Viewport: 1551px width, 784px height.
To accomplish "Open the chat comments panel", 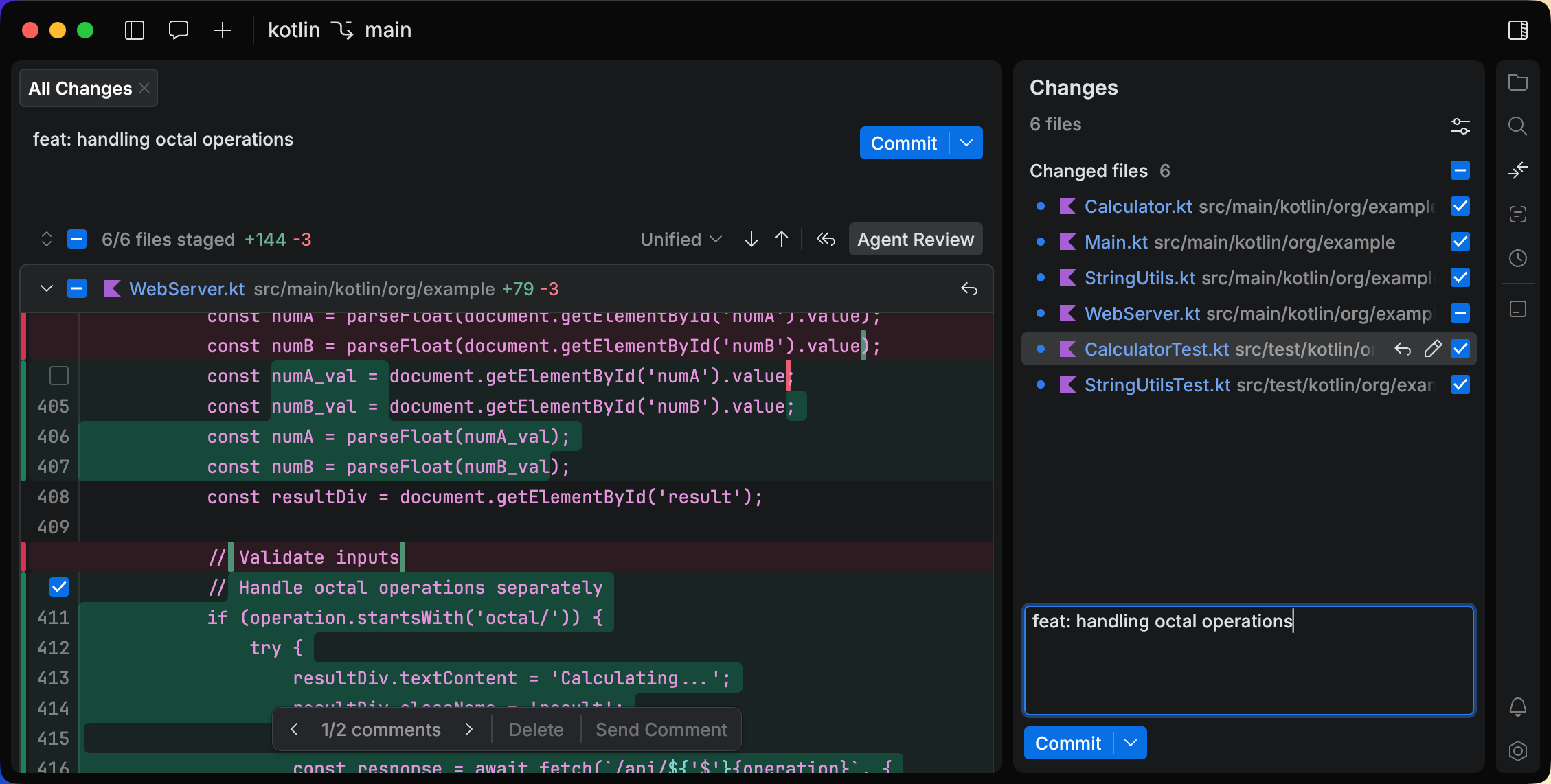I will click(178, 30).
